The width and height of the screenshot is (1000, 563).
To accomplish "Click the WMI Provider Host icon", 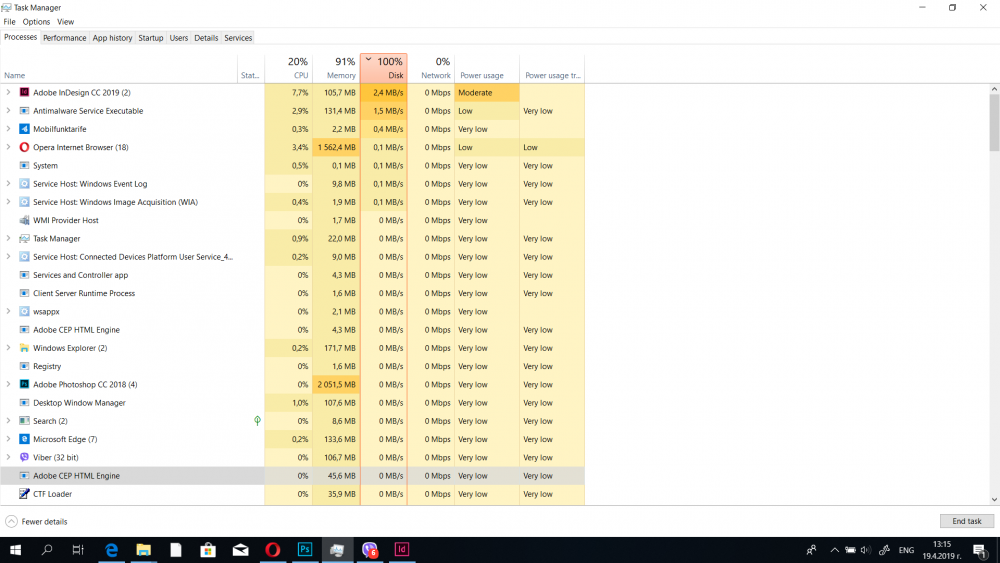I will 24,220.
